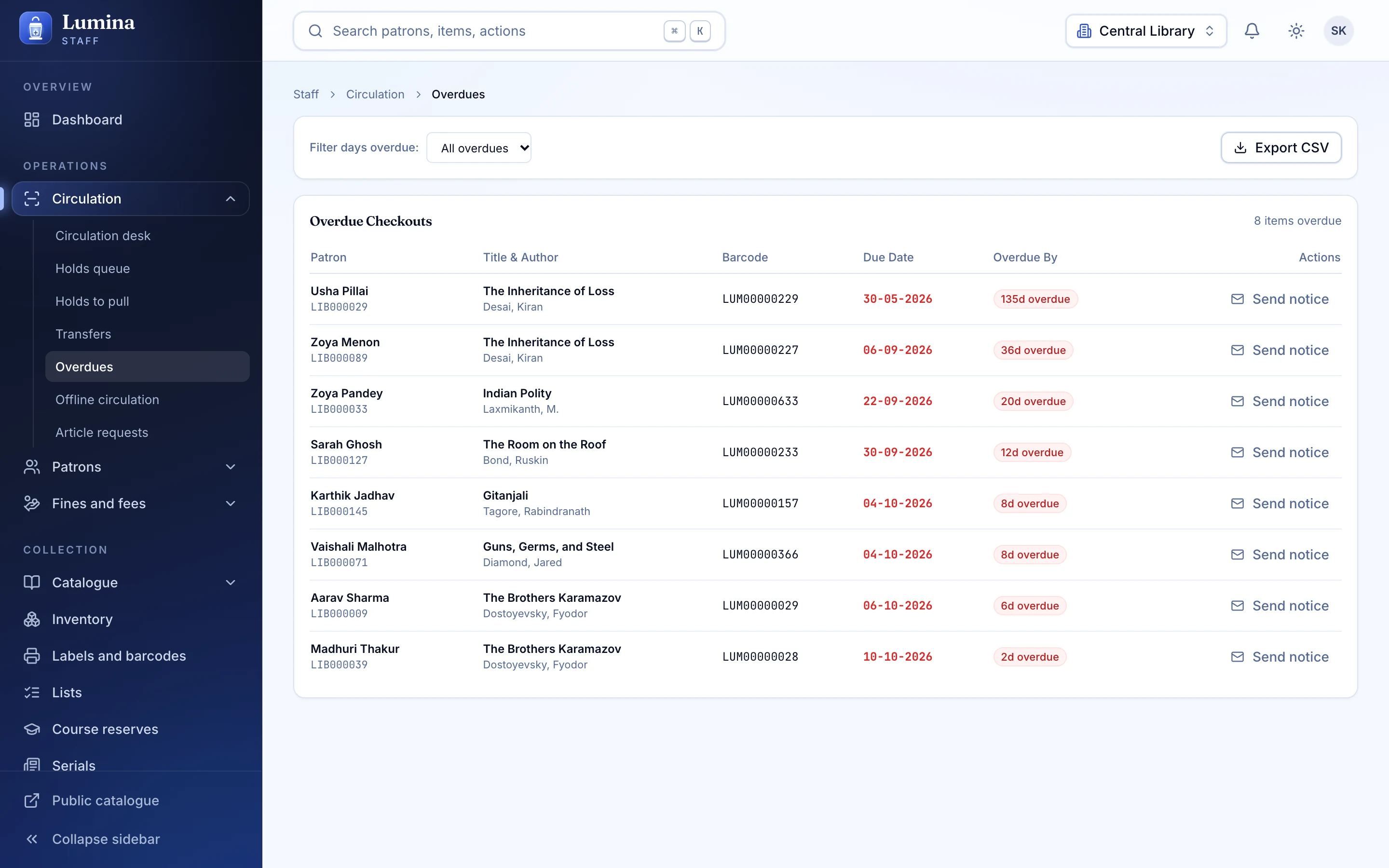
Task: Focus the Search patrons, items, actions field
Action: (x=509, y=31)
